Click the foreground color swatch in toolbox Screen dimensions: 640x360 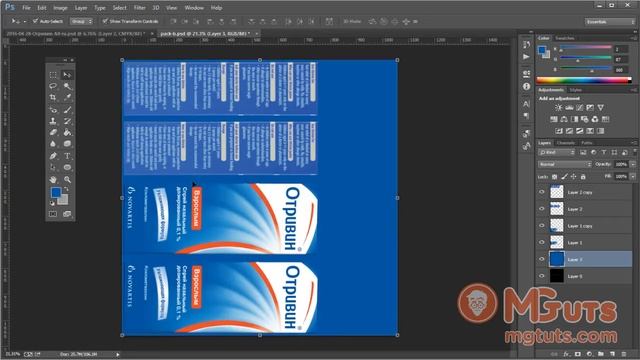point(56,192)
